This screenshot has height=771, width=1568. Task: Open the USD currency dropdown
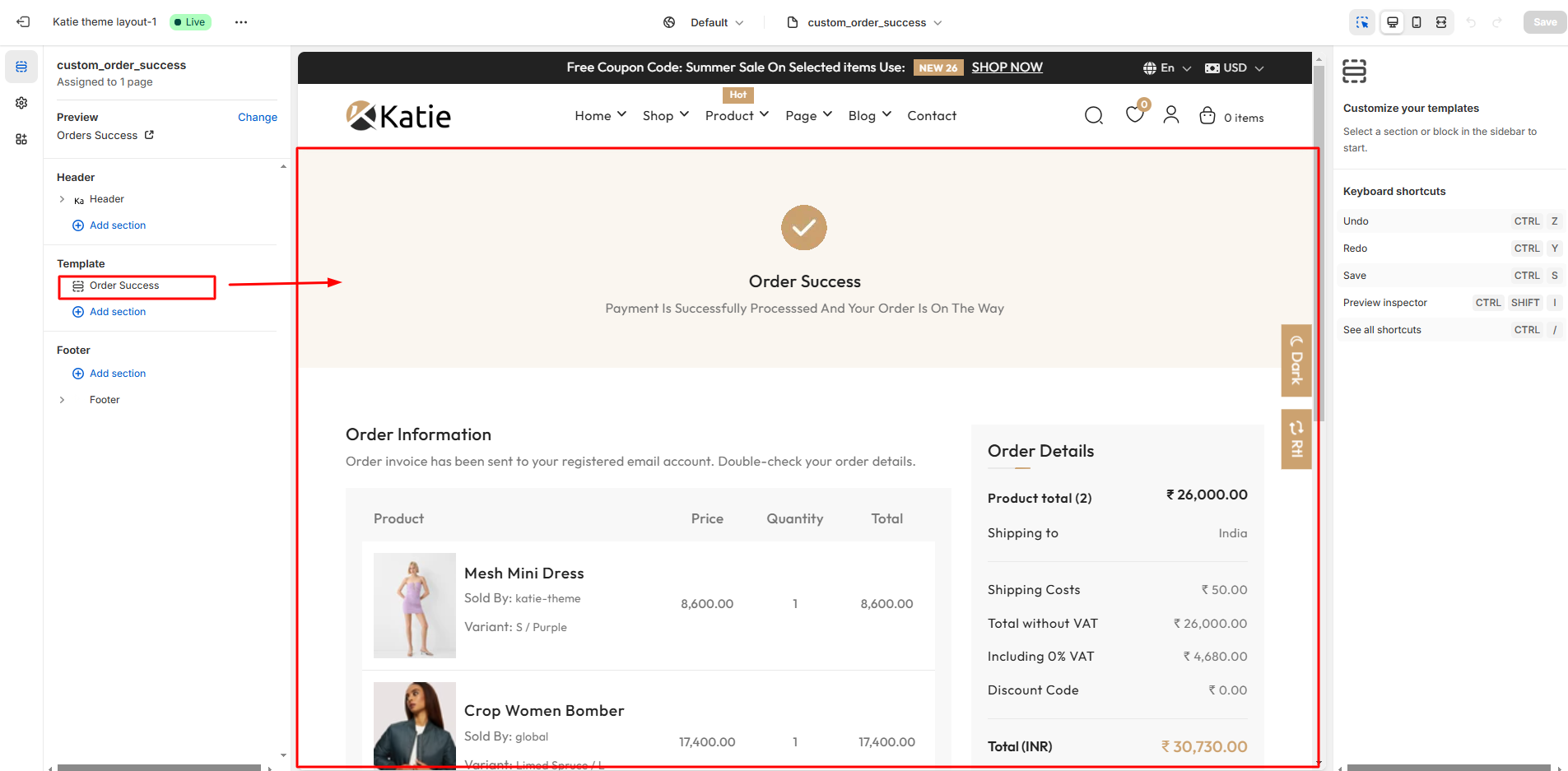(1234, 68)
